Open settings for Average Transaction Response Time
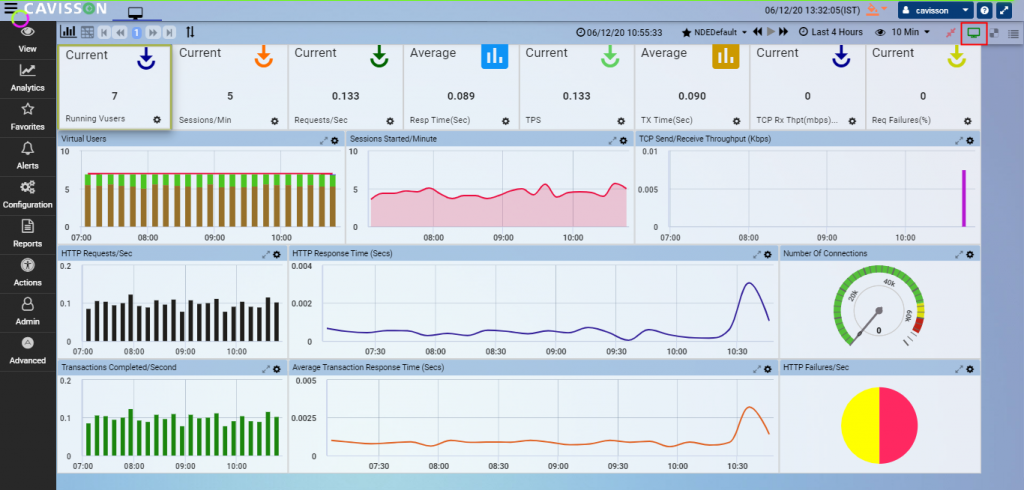This screenshot has height=490, width=1024. pos(767,369)
